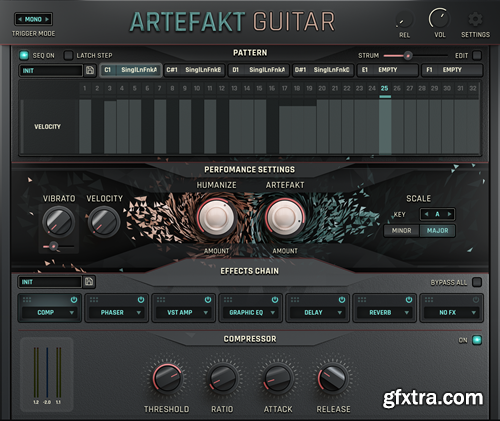Toggle the SEQ ON switch

24,55
